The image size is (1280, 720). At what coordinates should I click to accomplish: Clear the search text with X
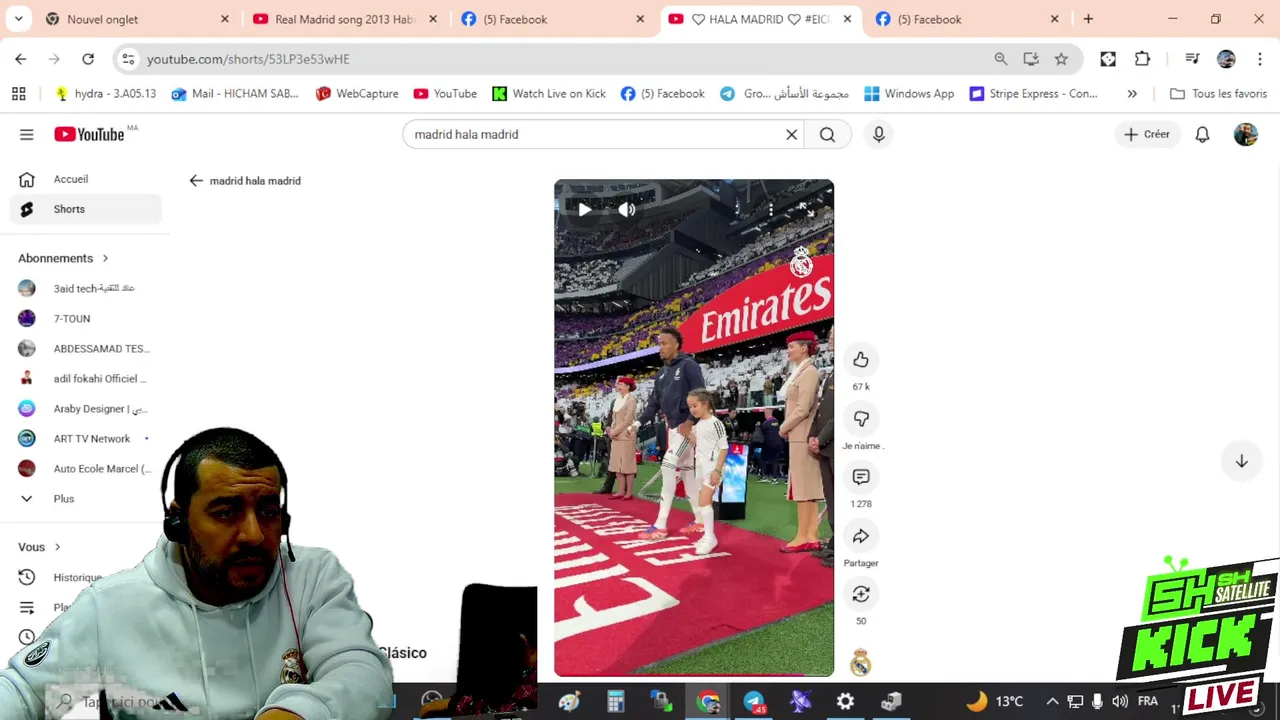(791, 134)
